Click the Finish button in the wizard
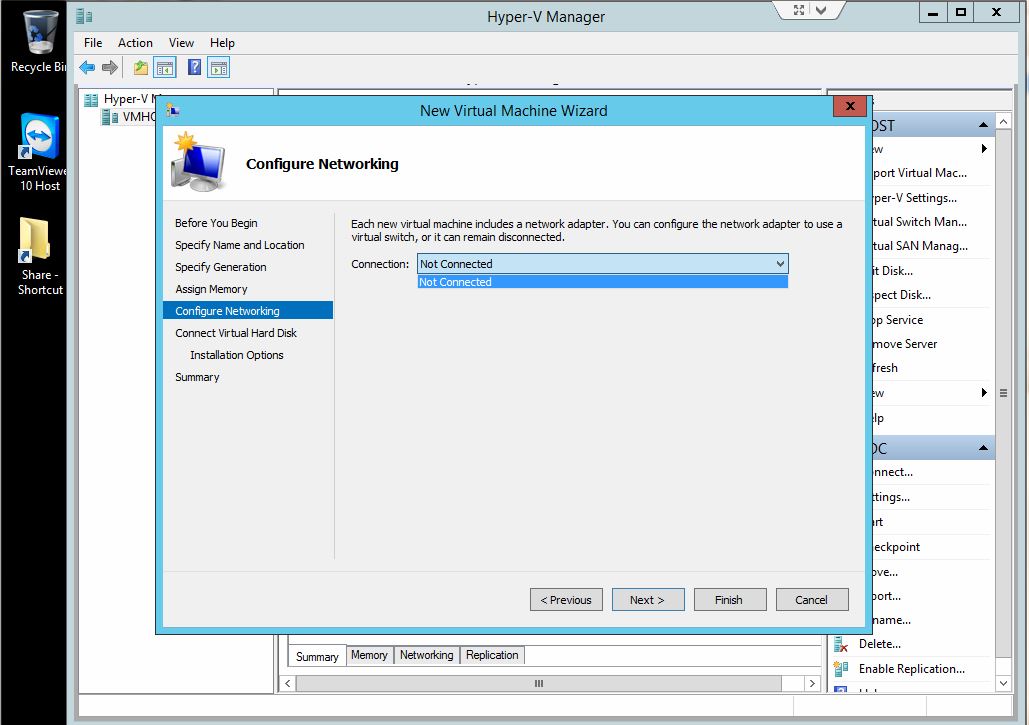Viewport: 1029px width, 725px height. tap(730, 599)
